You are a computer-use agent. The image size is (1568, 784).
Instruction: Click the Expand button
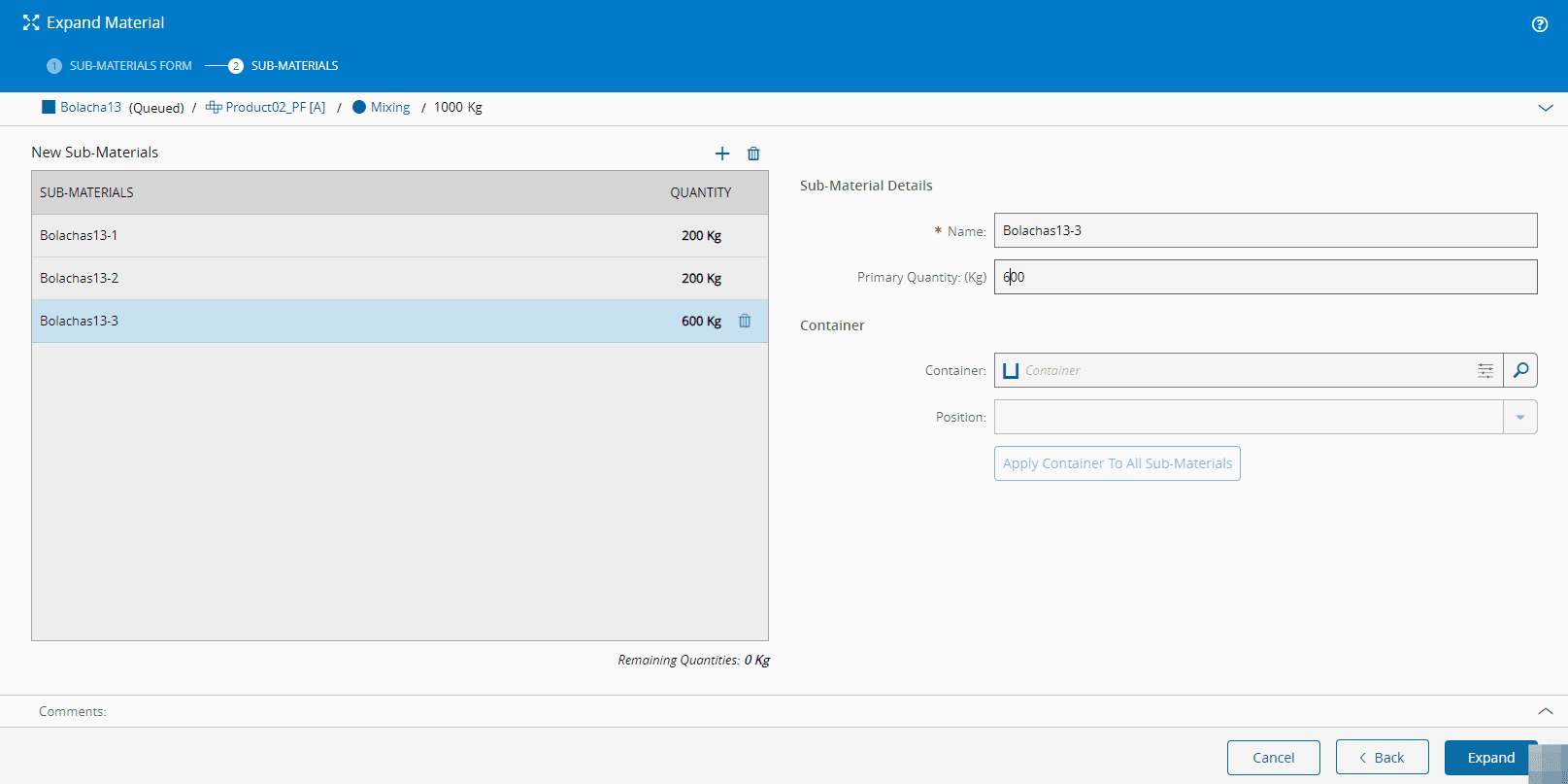pos(1490,758)
